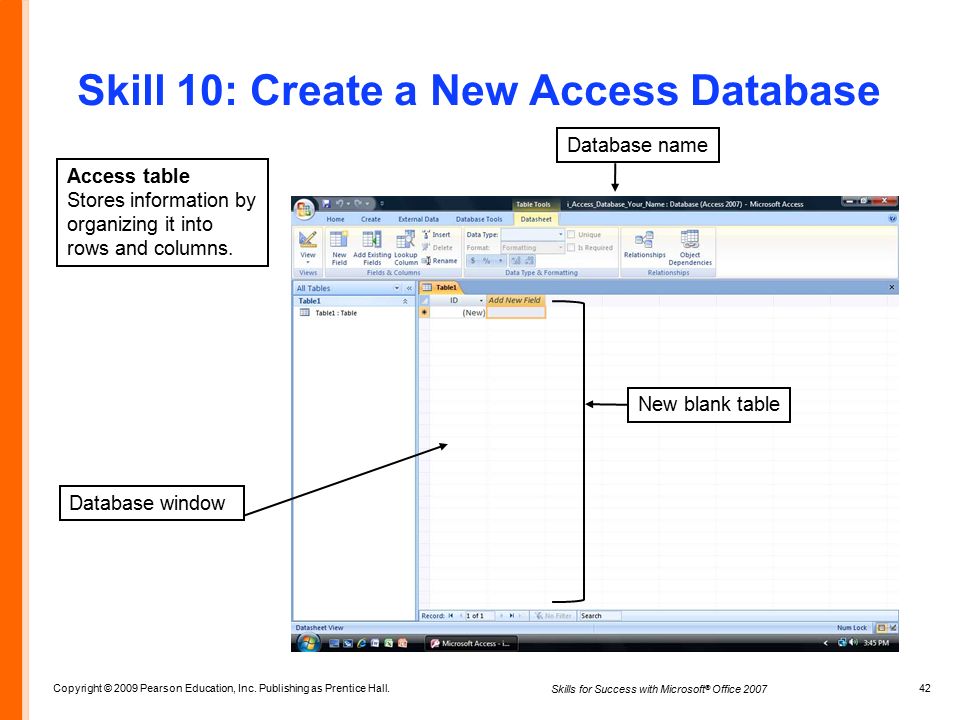
Task: Click the empty cell under Add New Field
Action: click(x=516, y=313)
